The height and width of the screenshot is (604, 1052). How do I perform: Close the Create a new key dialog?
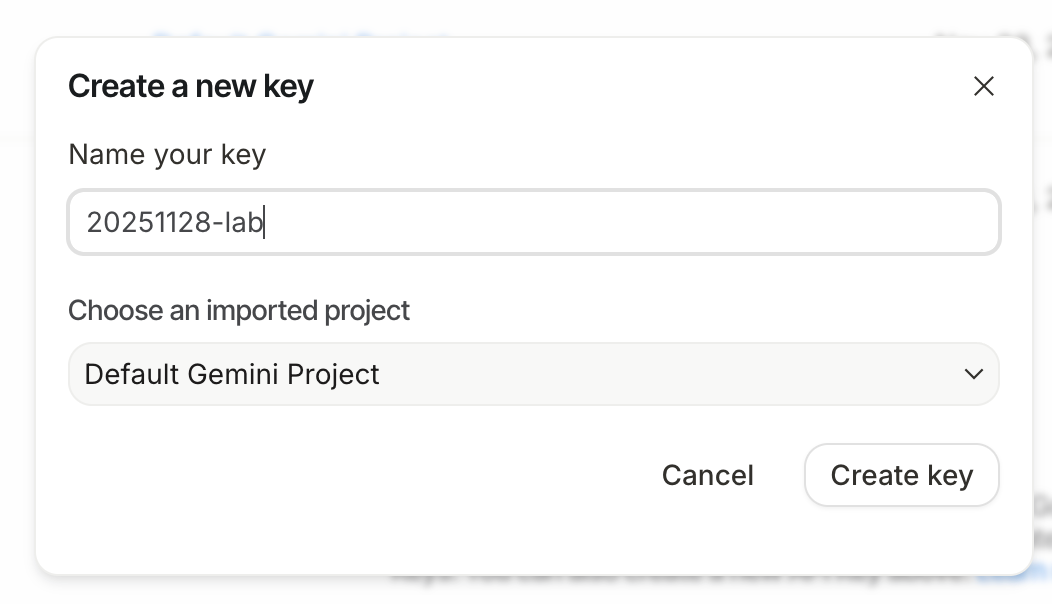pyautogui.click(x=984, y=87)
